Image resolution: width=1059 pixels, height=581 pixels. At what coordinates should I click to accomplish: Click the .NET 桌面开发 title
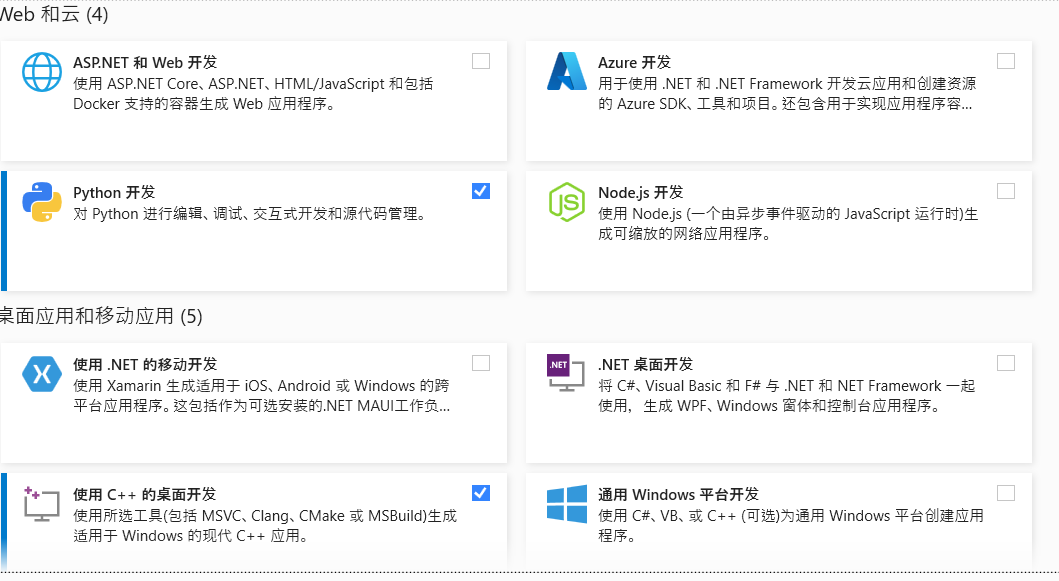[645, 365]
